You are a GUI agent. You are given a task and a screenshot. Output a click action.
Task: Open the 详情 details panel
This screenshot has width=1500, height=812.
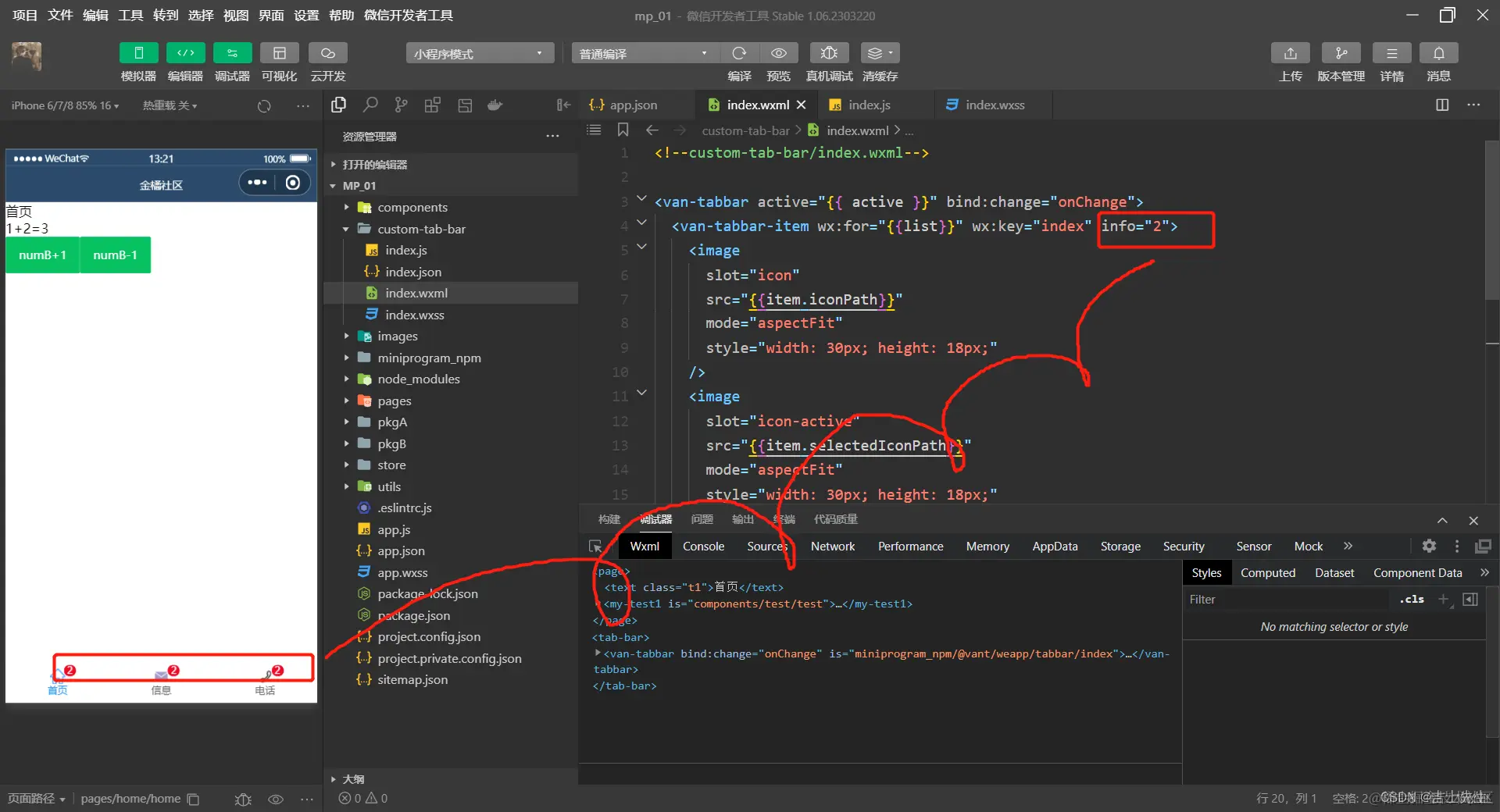[x=1391, y=53]
